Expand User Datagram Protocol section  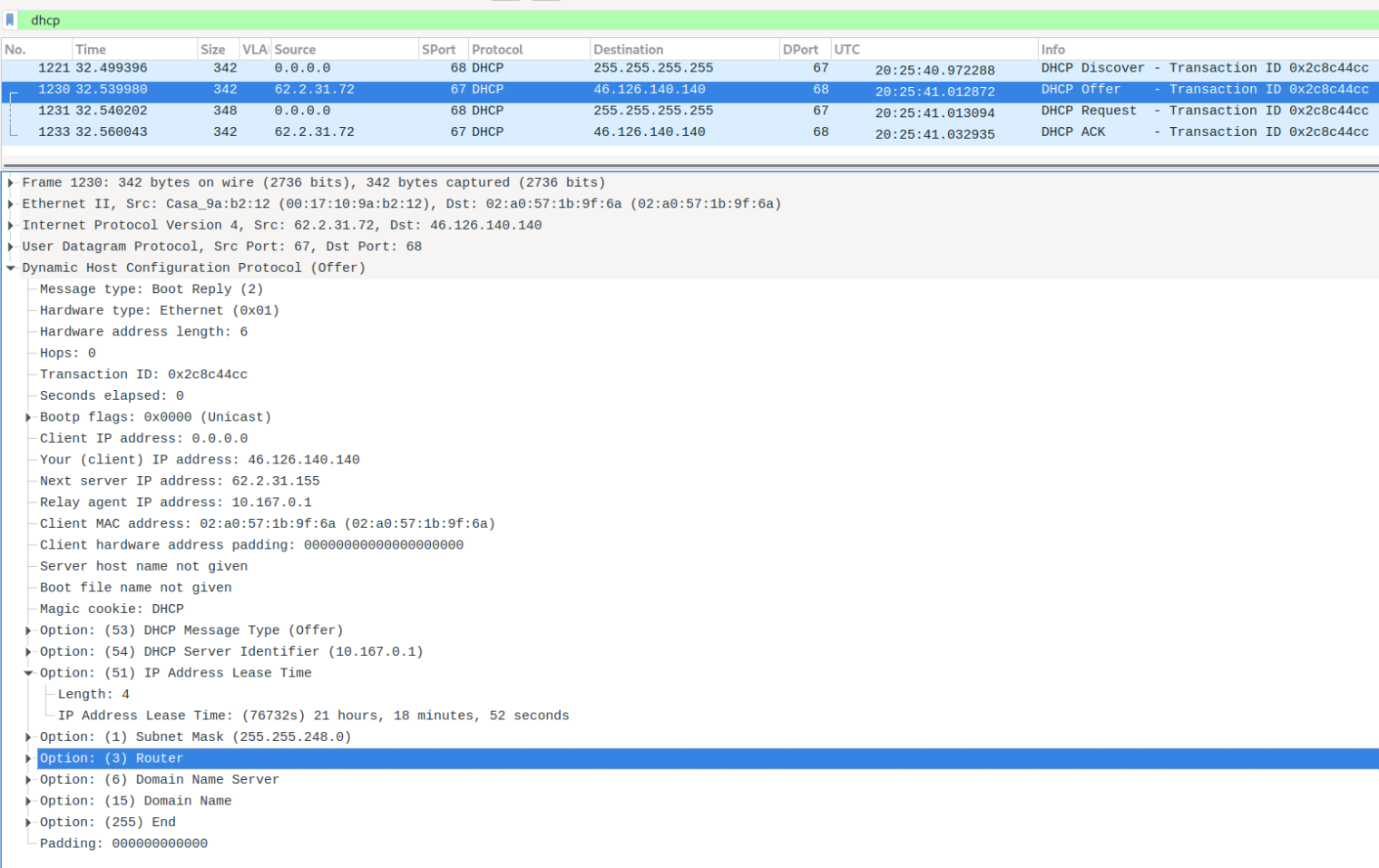point(11,247)
